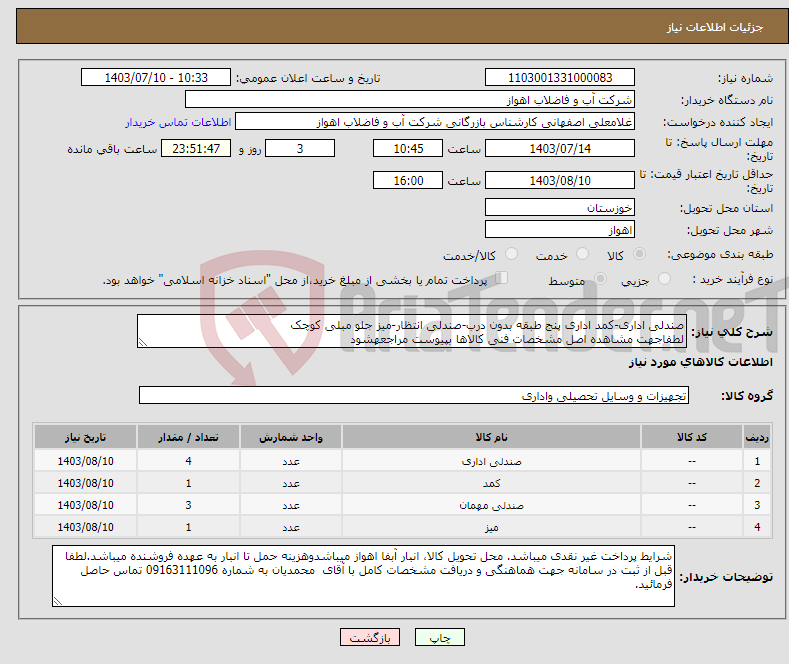789x664 pixels.
Task: Select the متوسط purchase type radio
Action: click(x=600, y=279)
